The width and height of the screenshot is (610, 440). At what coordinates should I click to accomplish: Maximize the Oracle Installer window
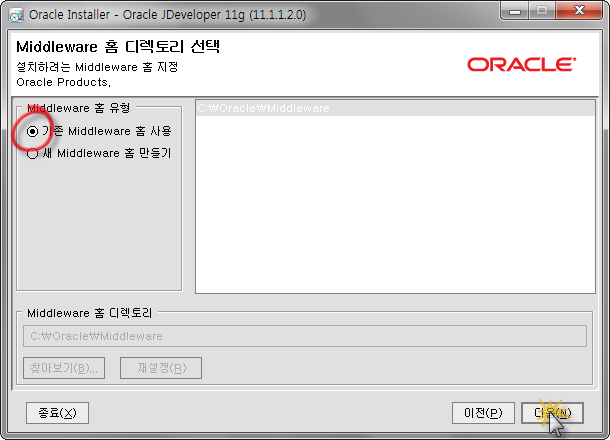click(542, 11)
